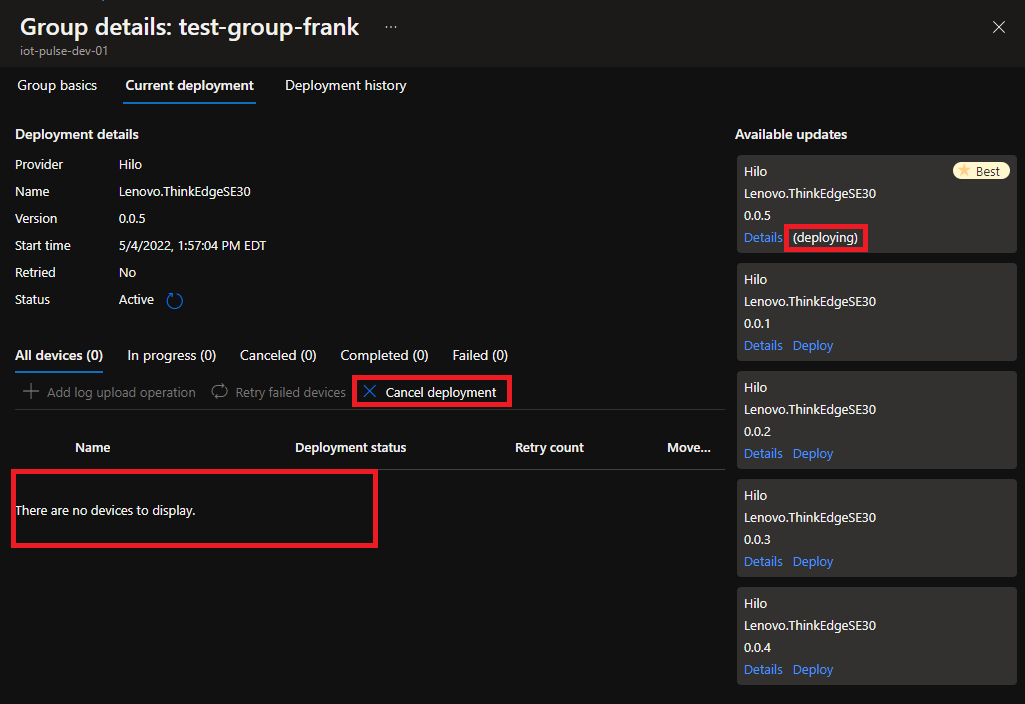
Task: View the Failed devices tab
Action: (480, 355)
